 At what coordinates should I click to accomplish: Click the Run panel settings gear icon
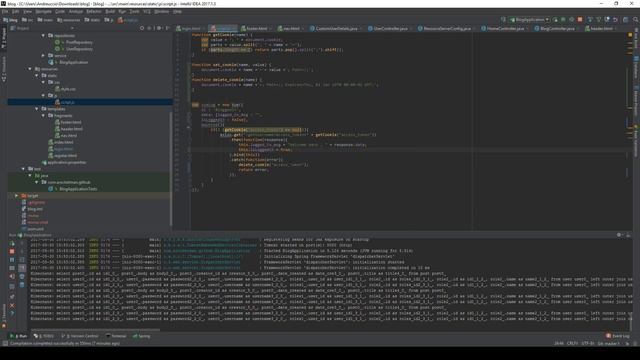620,235
